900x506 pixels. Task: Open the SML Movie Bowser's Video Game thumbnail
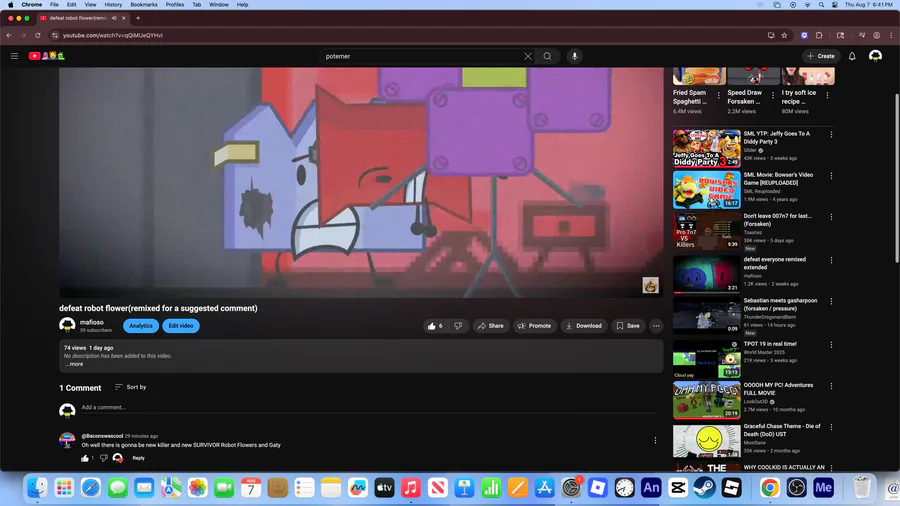click(x=707, y=189)
